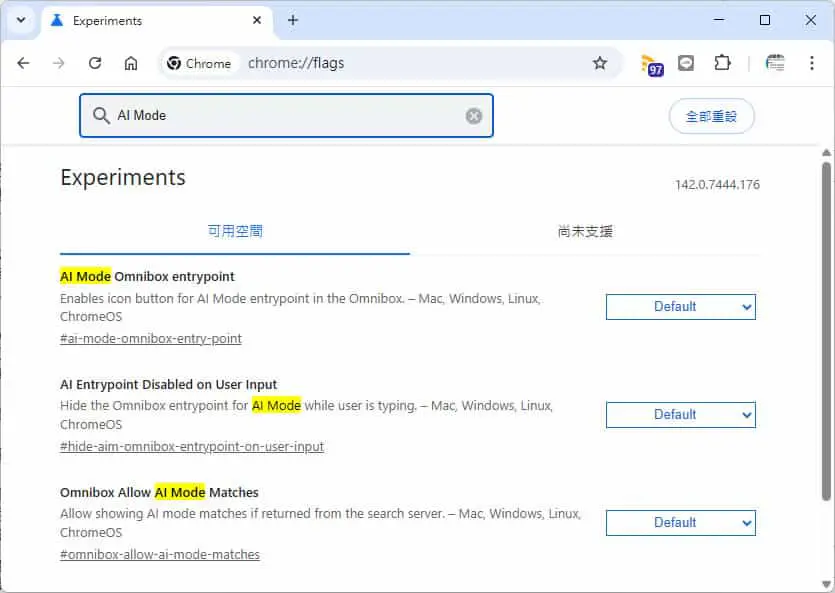835x593 pixels.
Task: Clear the AI Mode search text
Action: pos(473,116)
